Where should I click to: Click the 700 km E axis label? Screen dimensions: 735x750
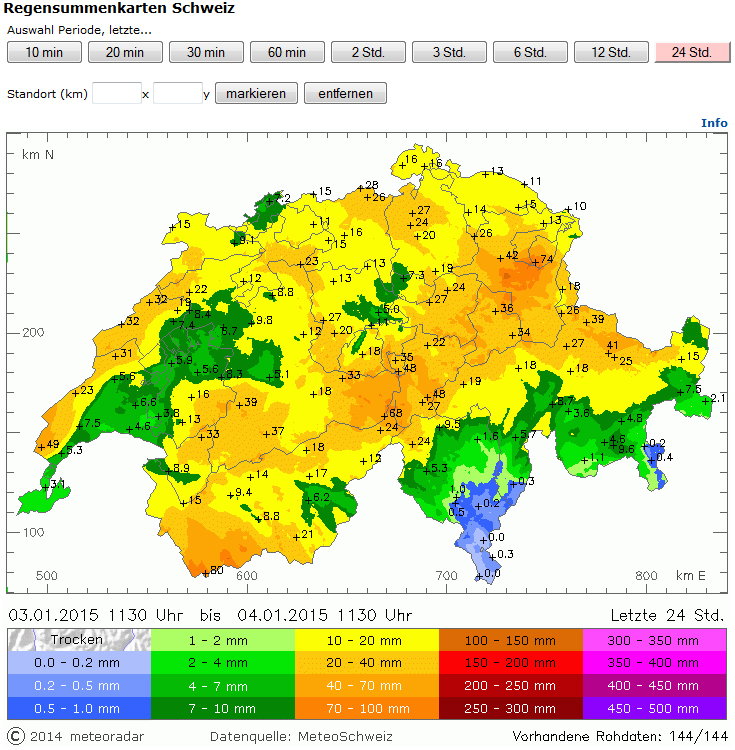point(446,575)
